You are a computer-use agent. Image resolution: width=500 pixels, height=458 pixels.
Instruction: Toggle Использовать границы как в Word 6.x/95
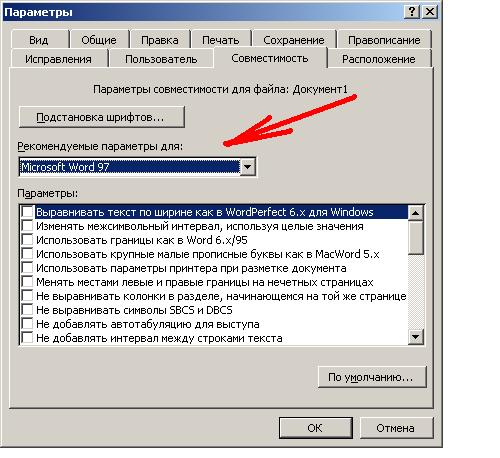(x=27, y=240)
